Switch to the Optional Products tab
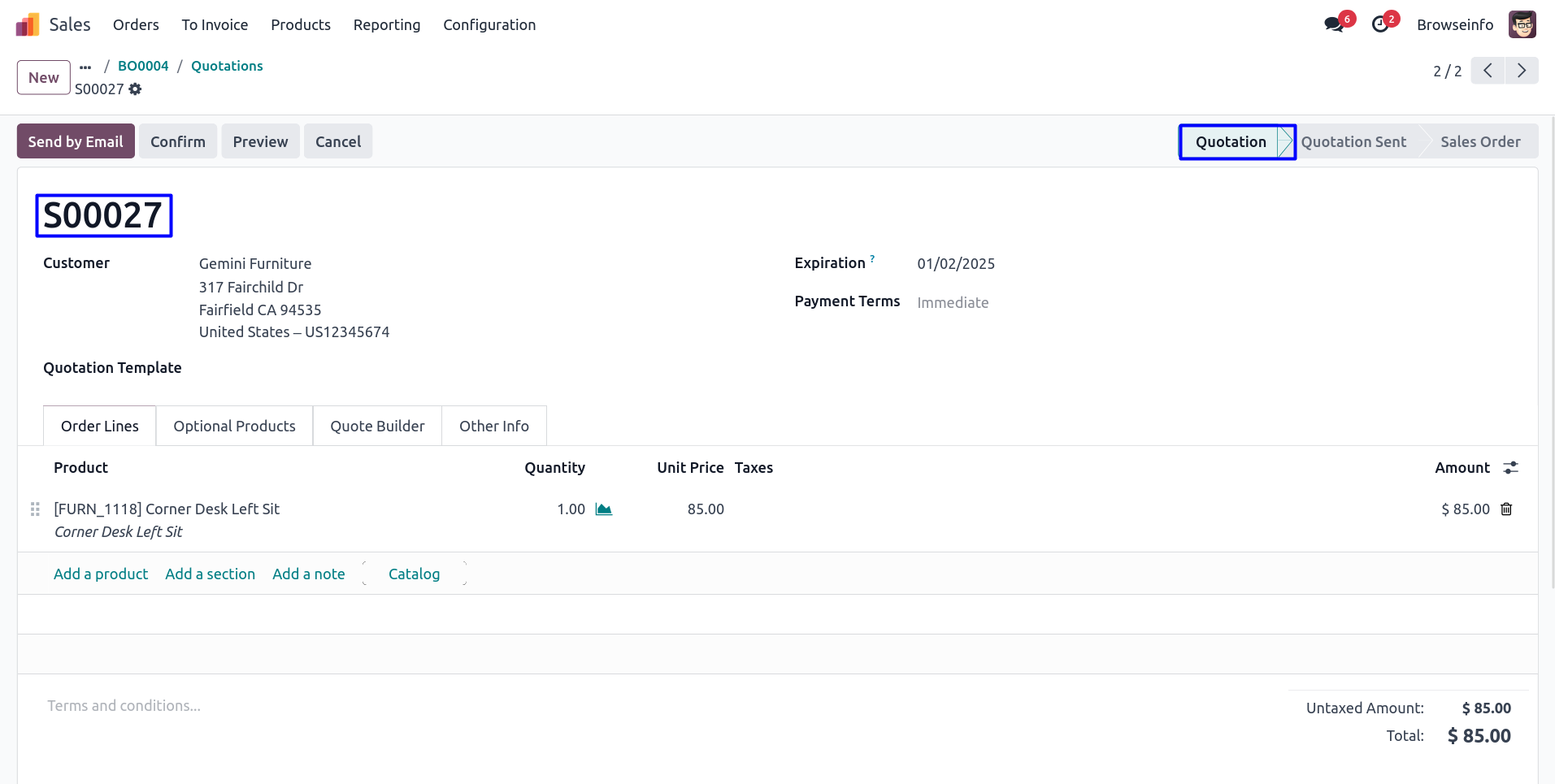1555x784 pixels. coord(234,427)
